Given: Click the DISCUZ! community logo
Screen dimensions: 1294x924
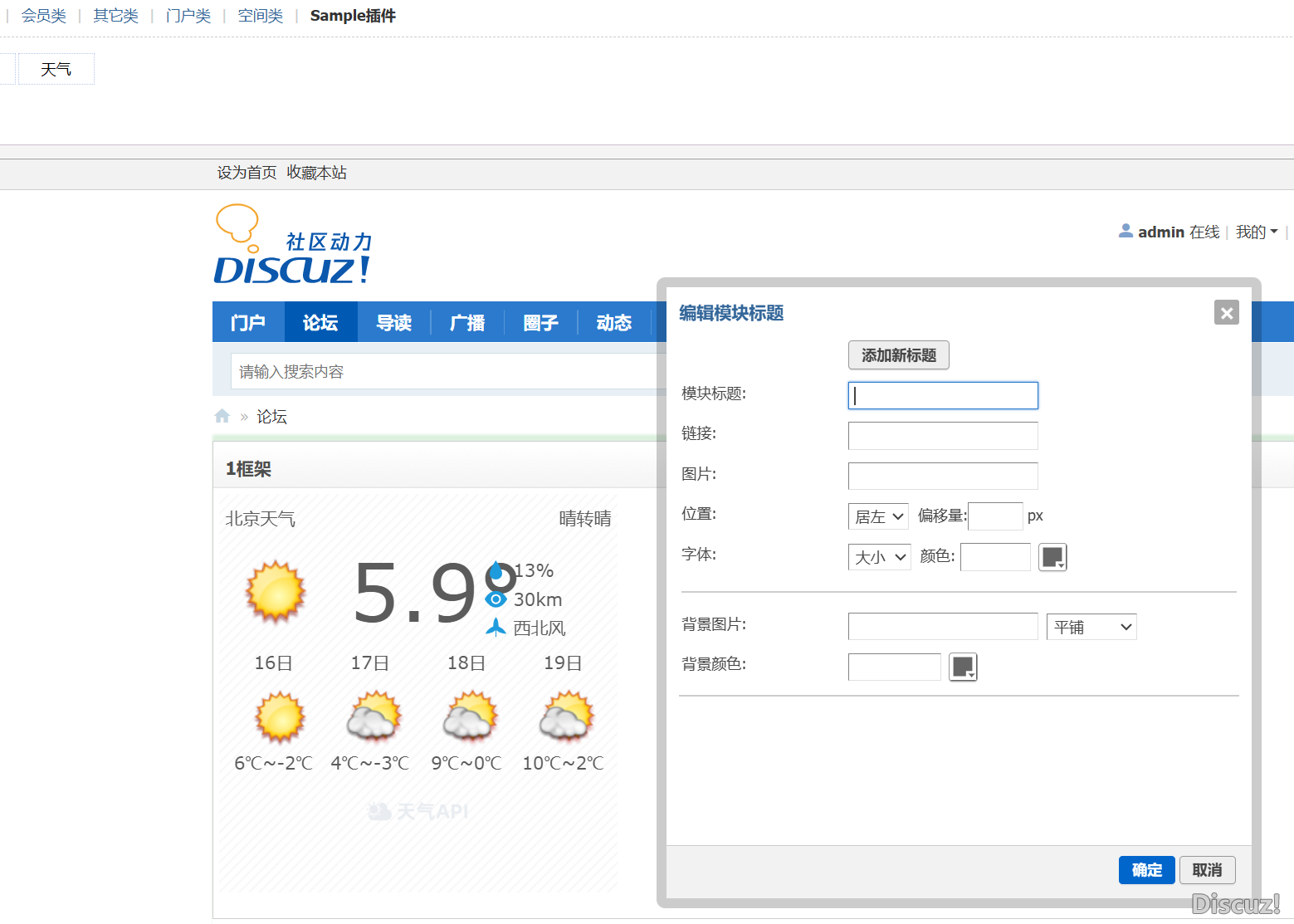Looking at the screenshot, I should tap(292, 243).
